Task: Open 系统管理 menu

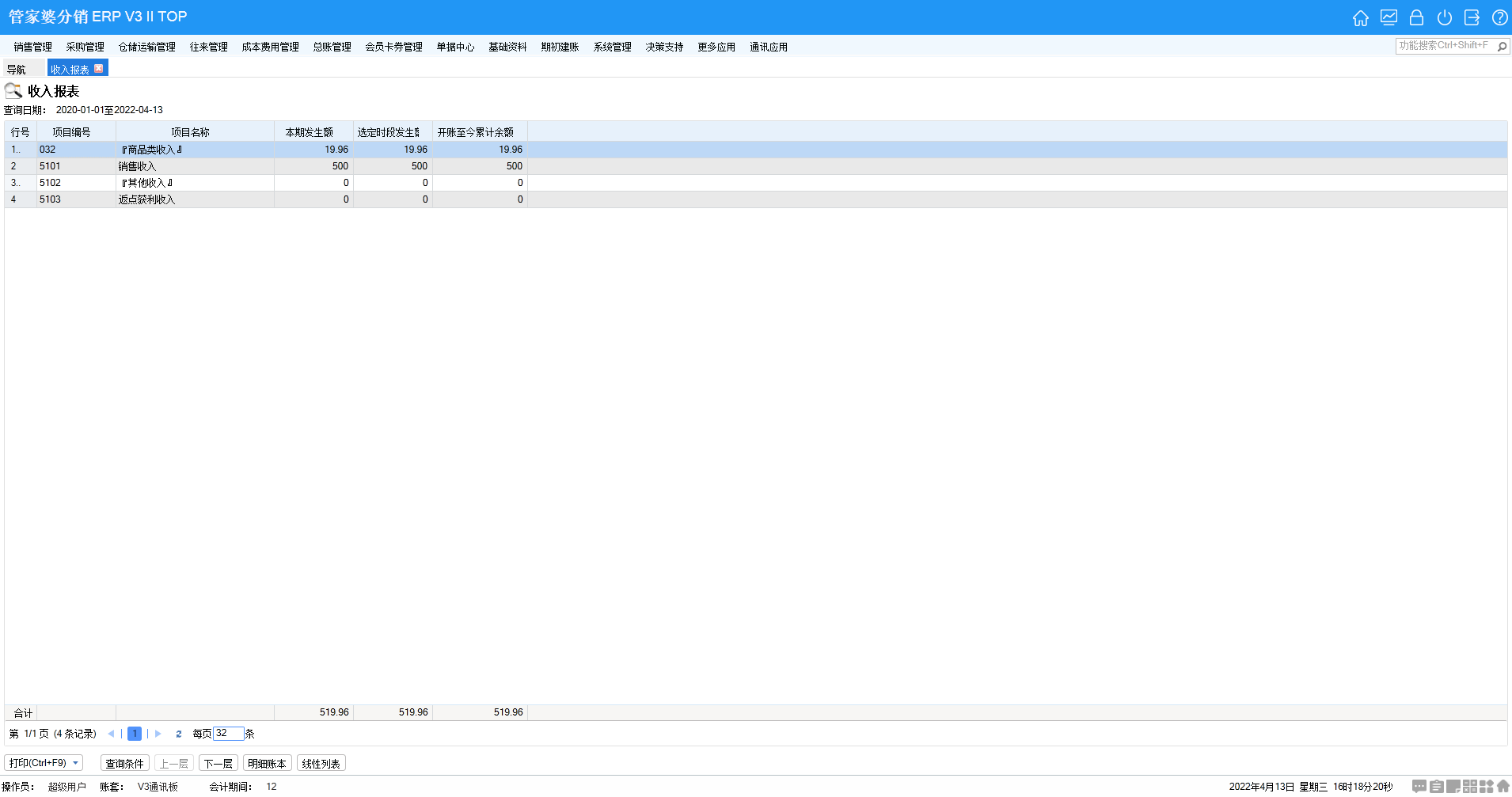Action: click(612, 47)
